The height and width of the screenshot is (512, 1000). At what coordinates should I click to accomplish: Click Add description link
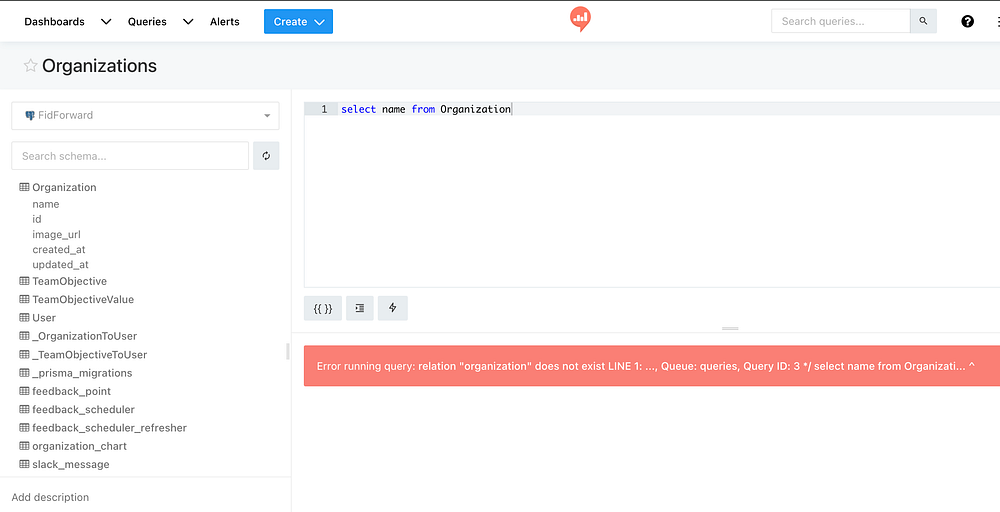pyautogui.click(x=50, y=497)
